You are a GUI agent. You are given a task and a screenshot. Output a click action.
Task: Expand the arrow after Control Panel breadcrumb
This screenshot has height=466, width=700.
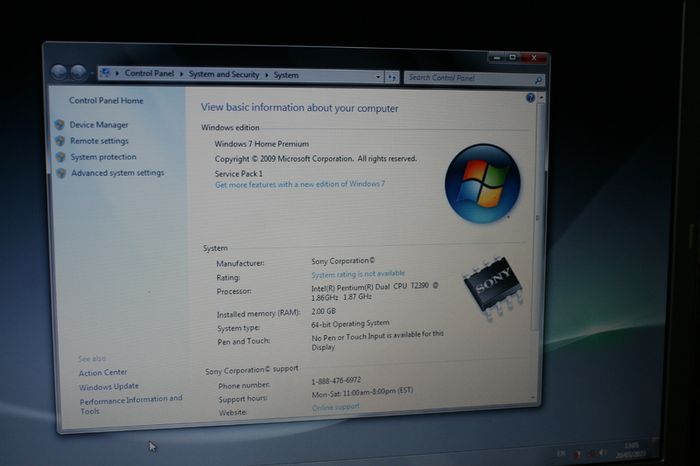pyautogui.click(x=181, y=74)
